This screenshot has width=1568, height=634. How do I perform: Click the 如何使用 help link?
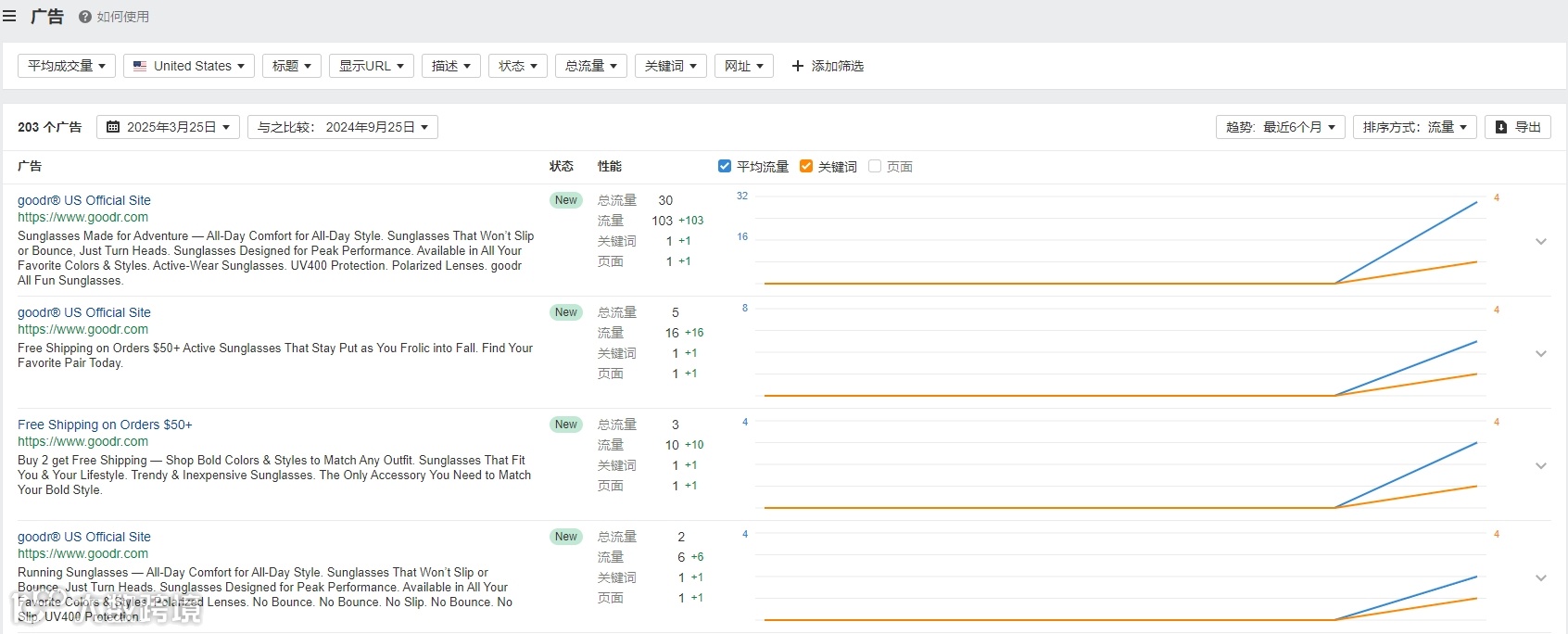click(122, 17)
